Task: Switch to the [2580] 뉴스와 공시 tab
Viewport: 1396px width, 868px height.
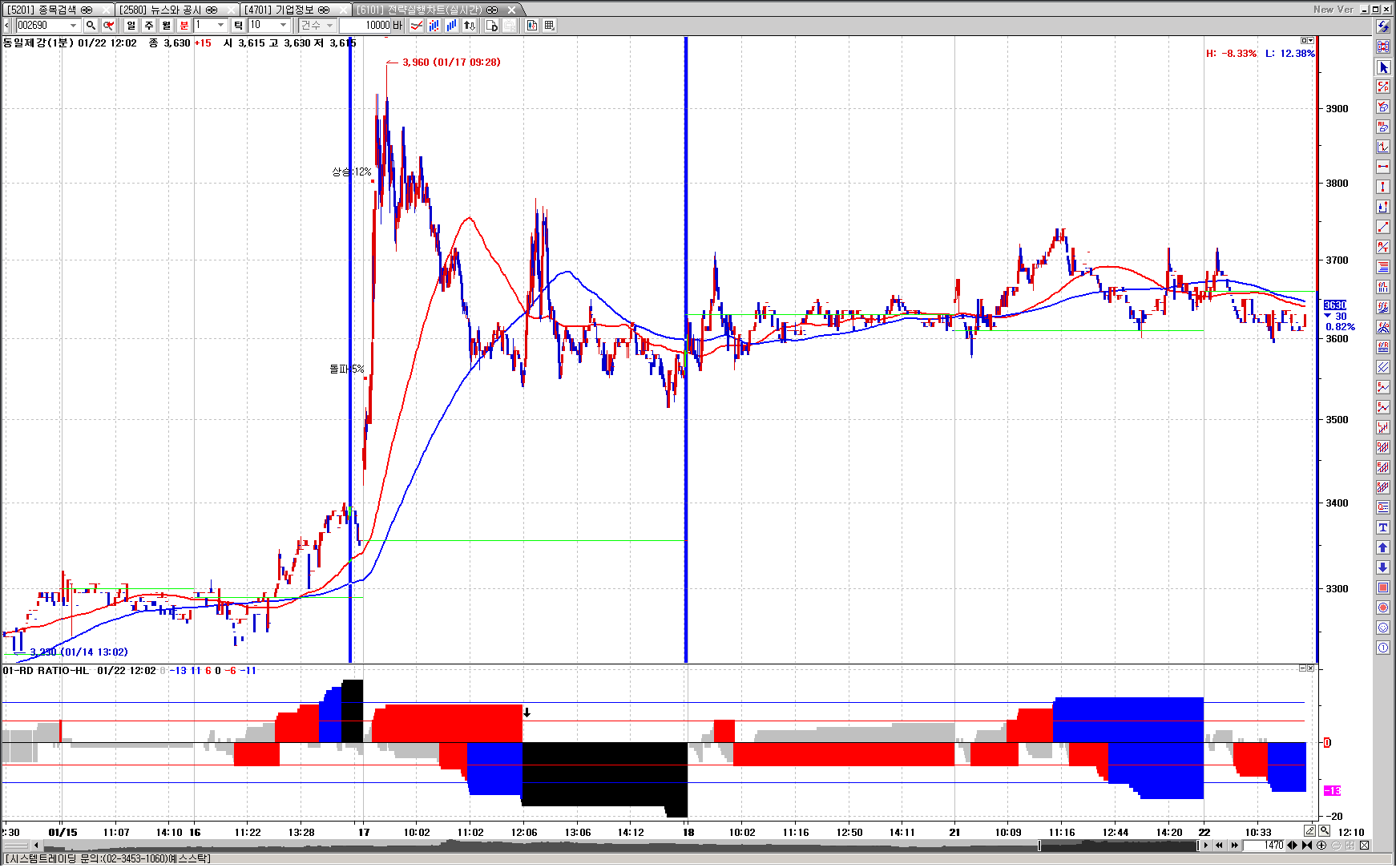Action: click(169, 10)
